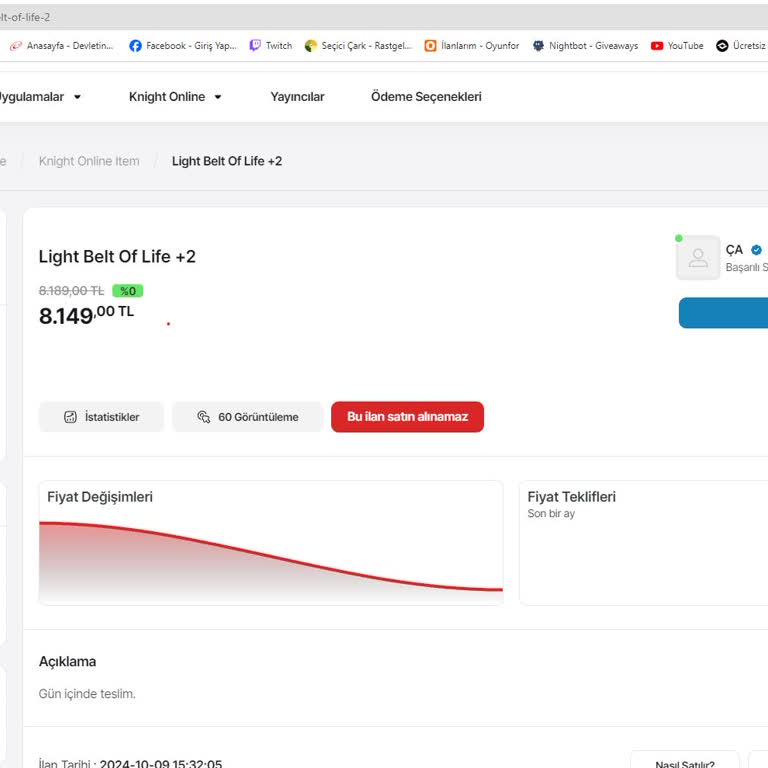Click the struck-through 8.189,00 TL price
This screenshot has height=768, width=768.
coord(72,291)
